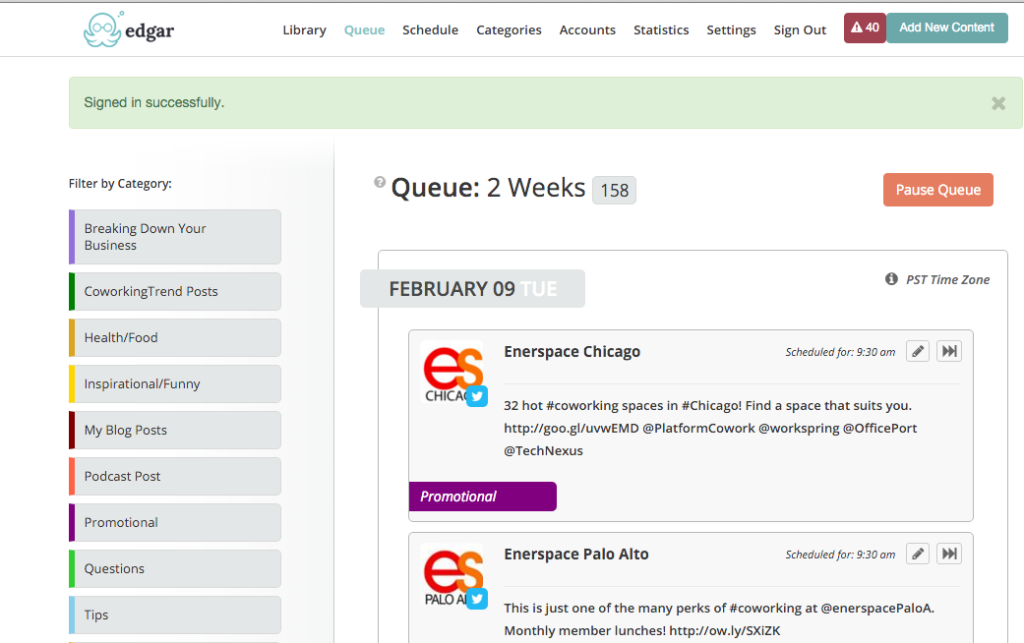
Task: Click the Promotional tag on Chicago post
Action: [x=483, y=496]
